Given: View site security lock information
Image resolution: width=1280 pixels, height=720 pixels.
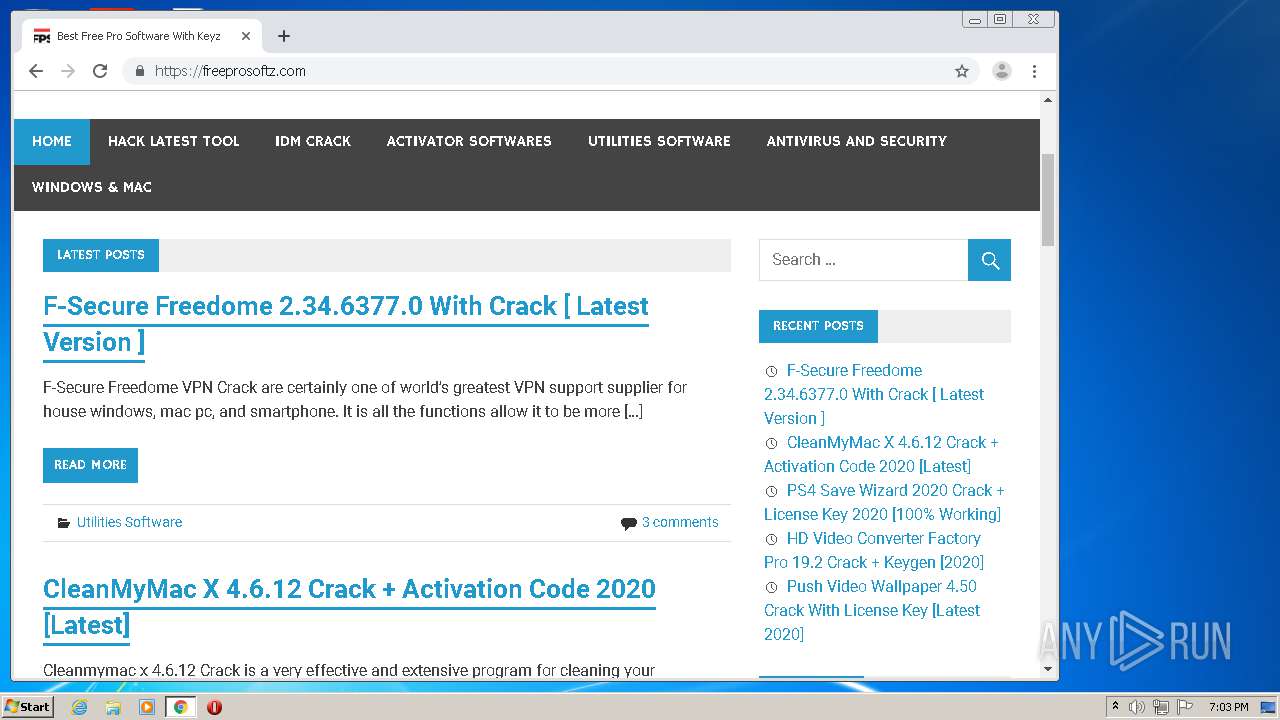Looking at the screenshot, I should [140, 71].
